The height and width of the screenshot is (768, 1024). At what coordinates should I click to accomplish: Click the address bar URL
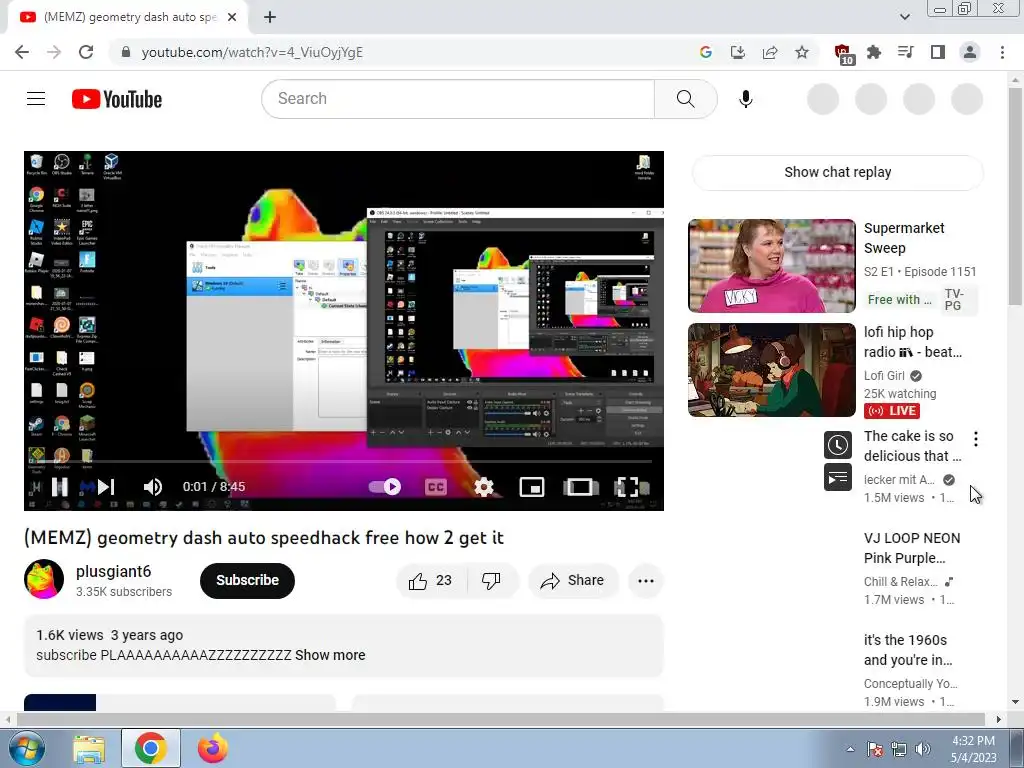(x=251, y=52)
